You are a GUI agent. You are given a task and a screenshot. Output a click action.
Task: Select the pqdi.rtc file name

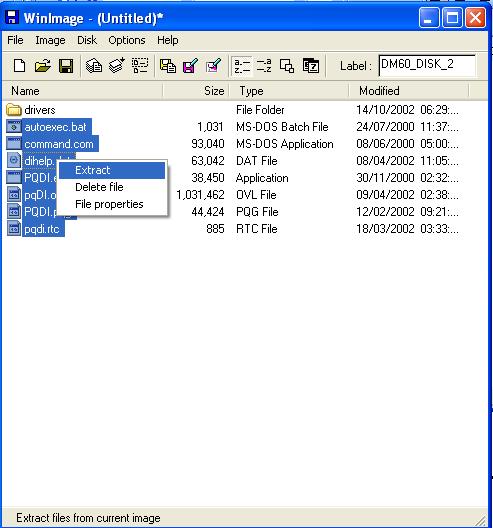coord(42,229)
